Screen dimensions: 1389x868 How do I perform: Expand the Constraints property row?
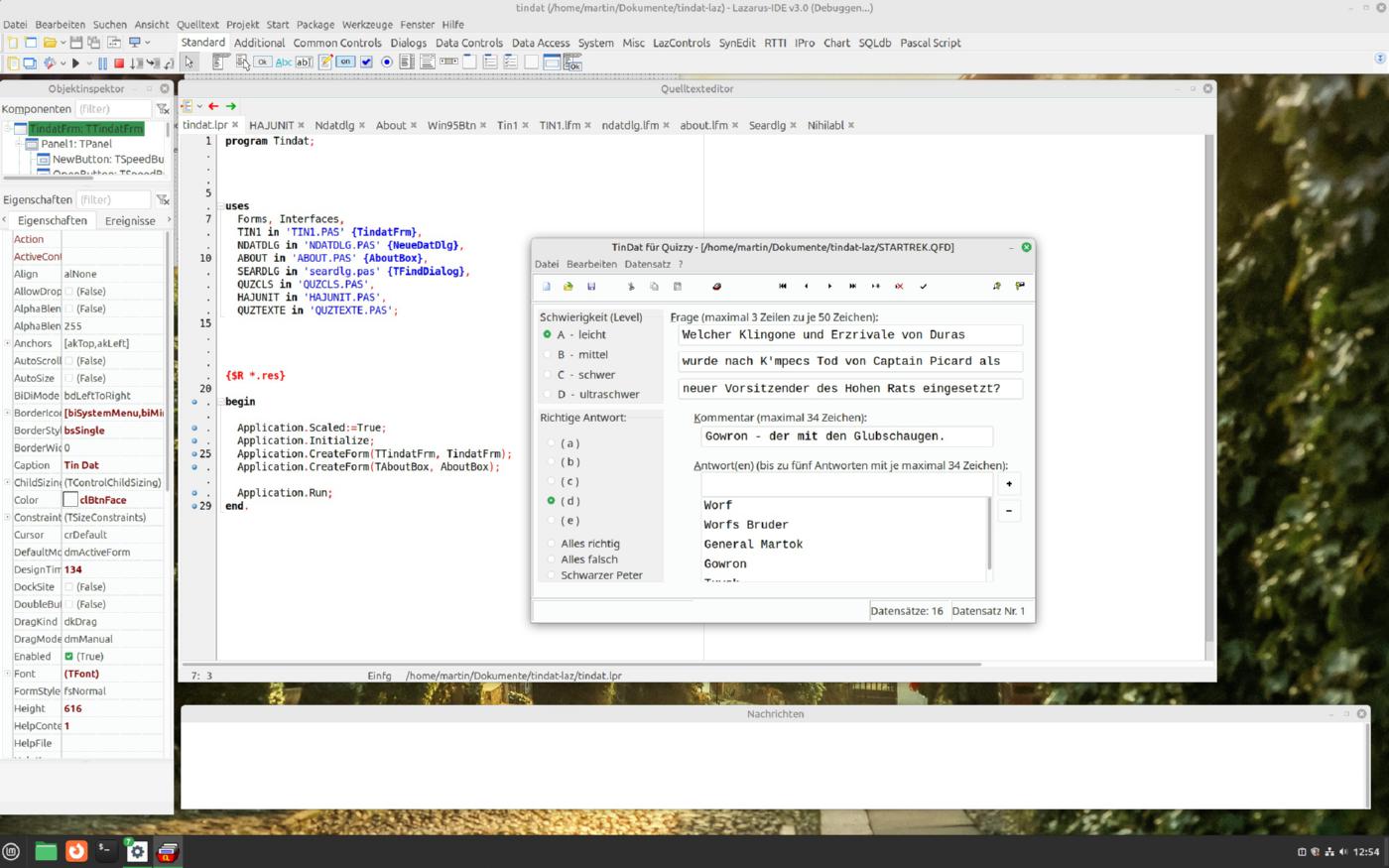point(7,517)
